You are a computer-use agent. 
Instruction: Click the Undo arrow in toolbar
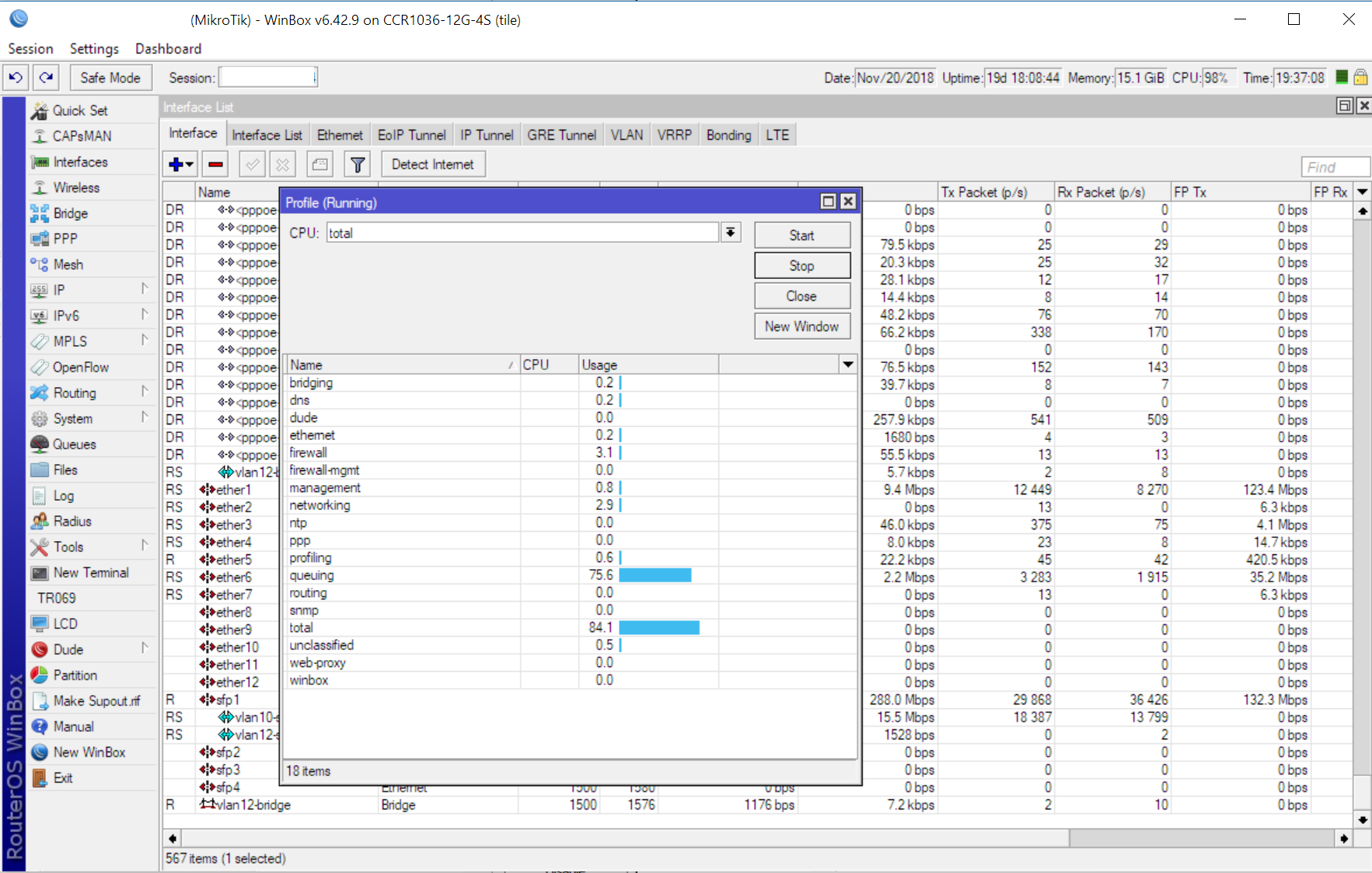pyautogui.click(x=16, y=78)
